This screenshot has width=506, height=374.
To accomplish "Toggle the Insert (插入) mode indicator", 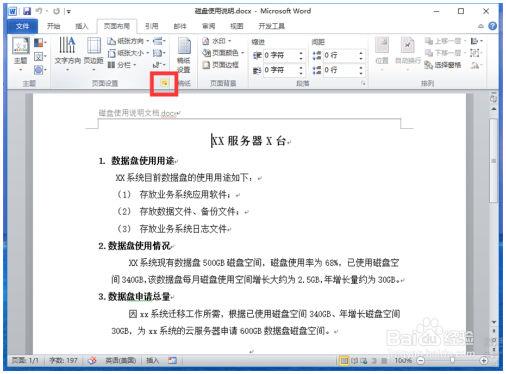I will click(152, 360).
